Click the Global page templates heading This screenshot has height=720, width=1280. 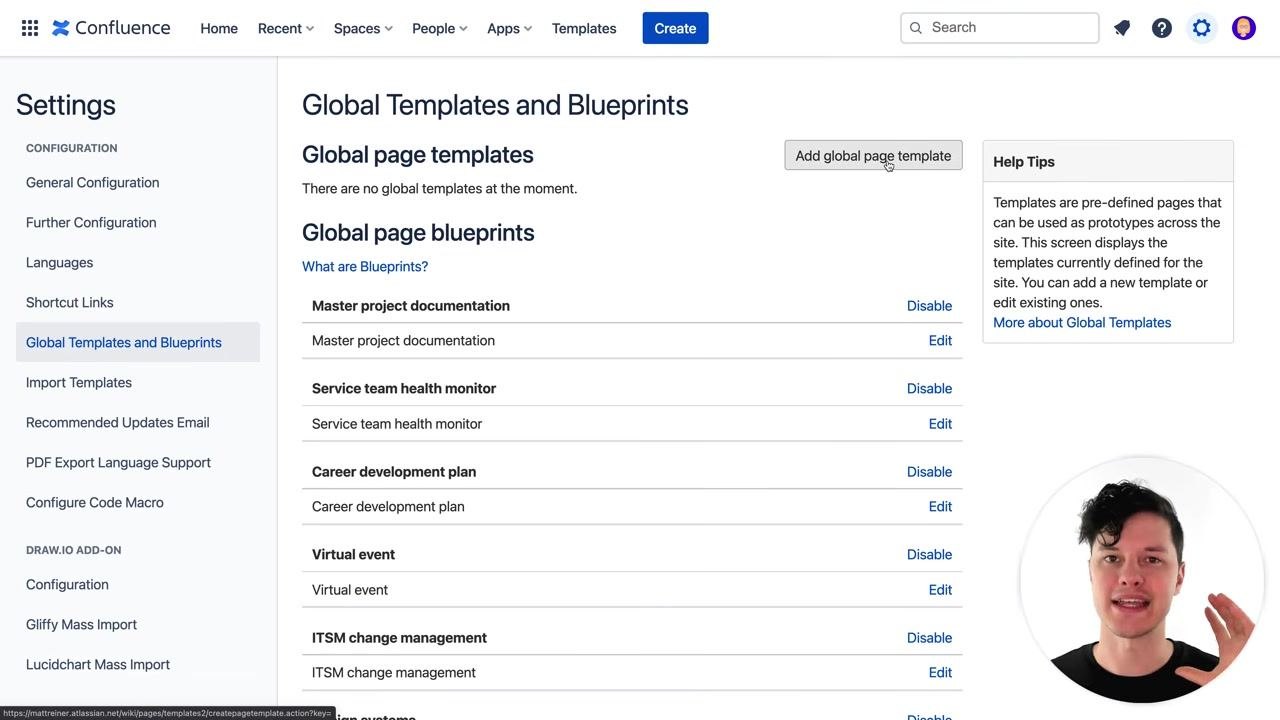(x=418, y=154)
